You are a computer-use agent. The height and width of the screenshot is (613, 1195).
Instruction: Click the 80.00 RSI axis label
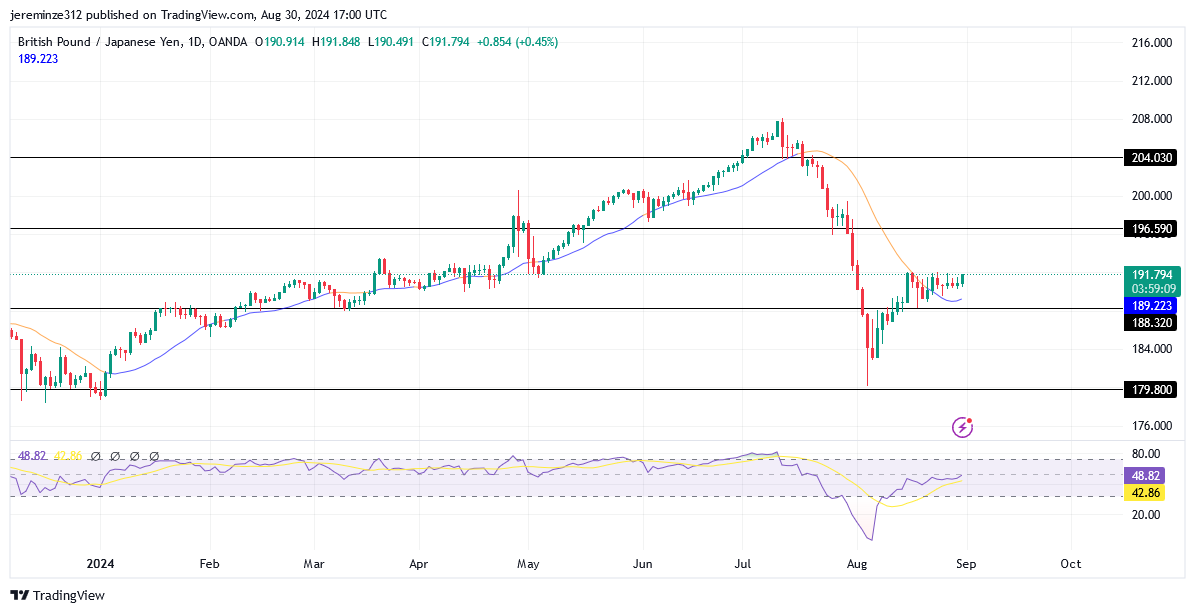click(x=1145, y=454)
